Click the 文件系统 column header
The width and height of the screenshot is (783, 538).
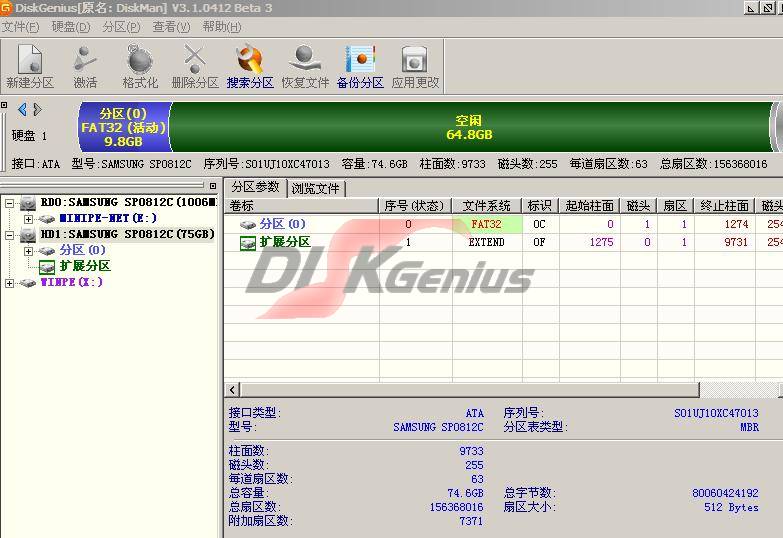[x=487, y=206]
